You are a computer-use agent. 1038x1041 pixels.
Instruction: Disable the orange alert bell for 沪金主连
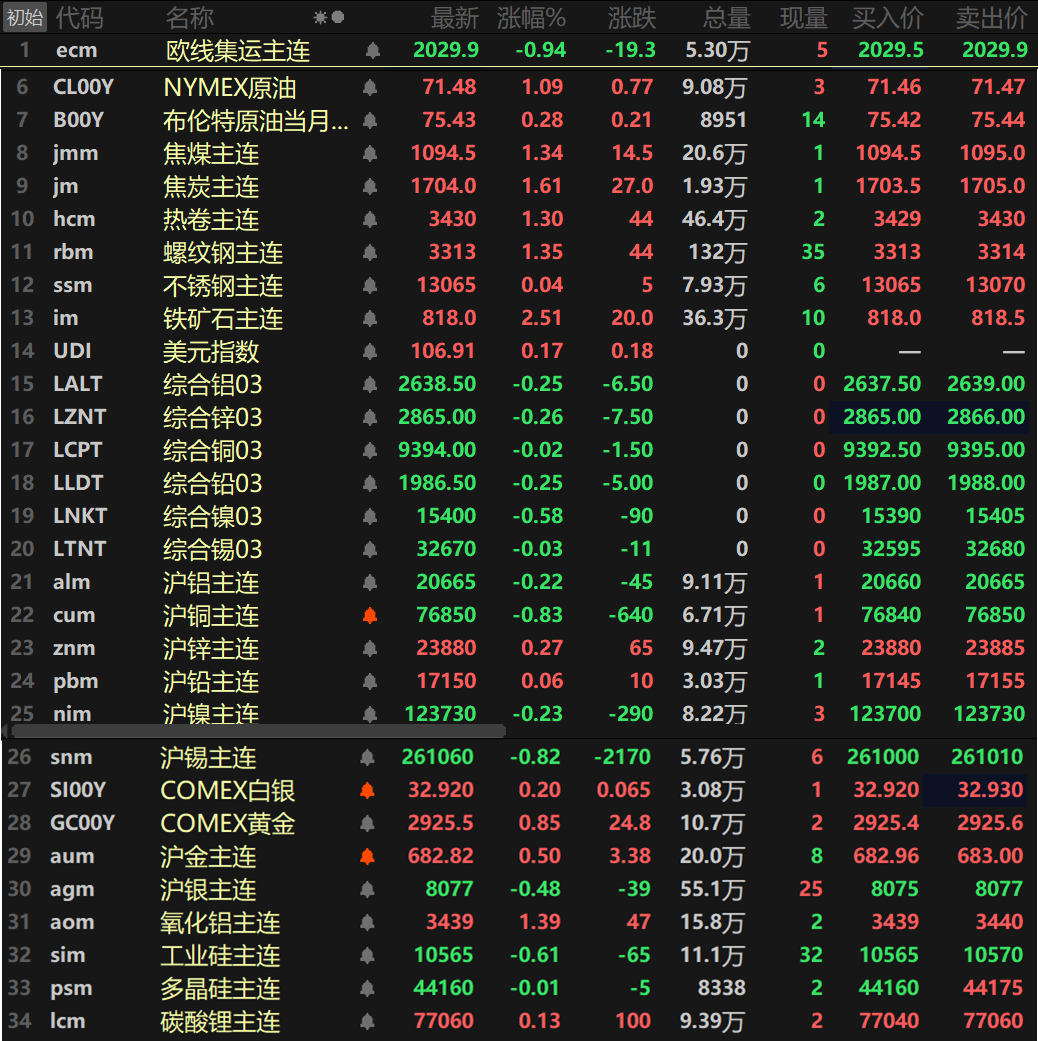click(x=367, y=856)
